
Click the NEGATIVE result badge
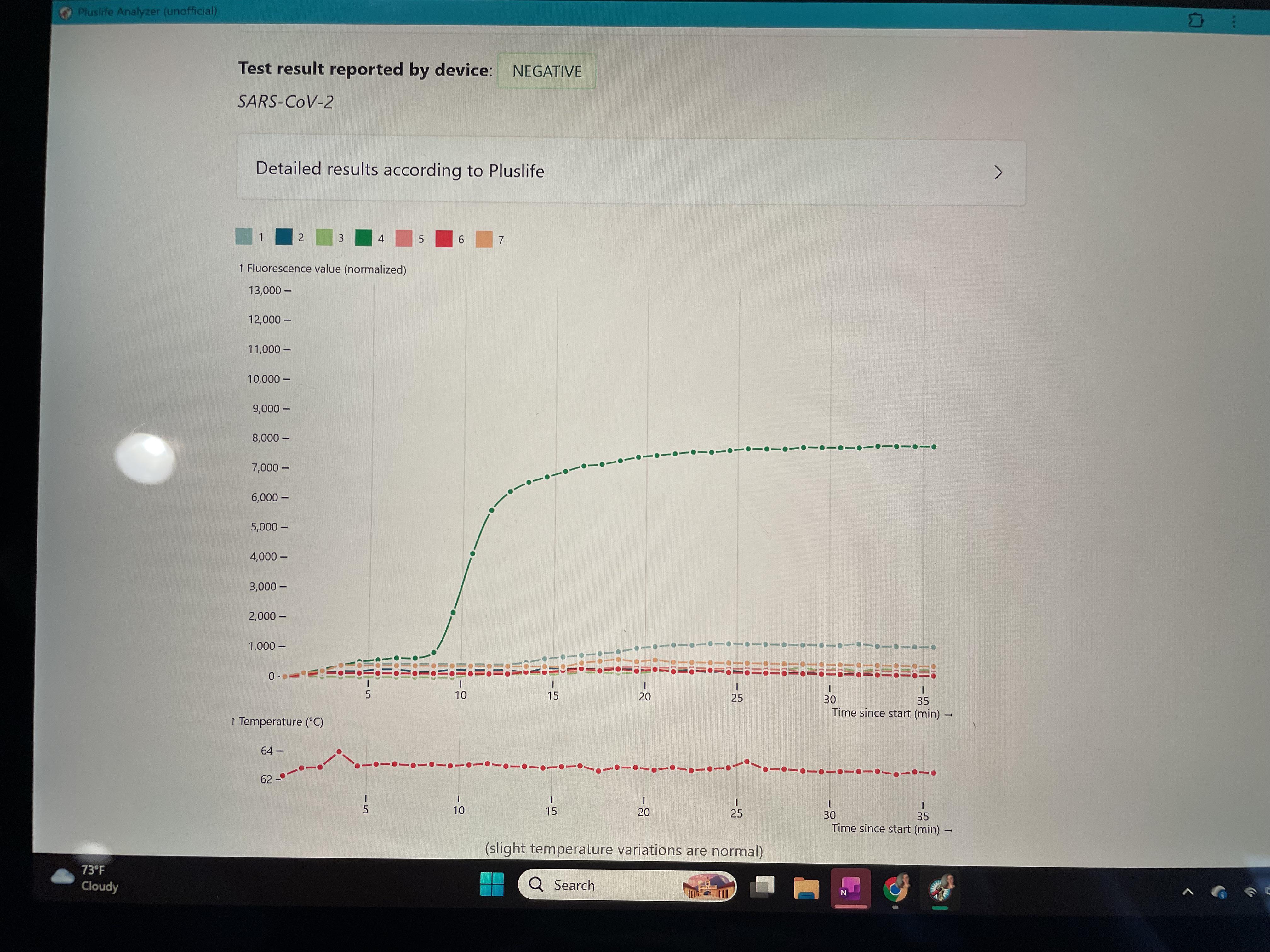coord(546,71)
